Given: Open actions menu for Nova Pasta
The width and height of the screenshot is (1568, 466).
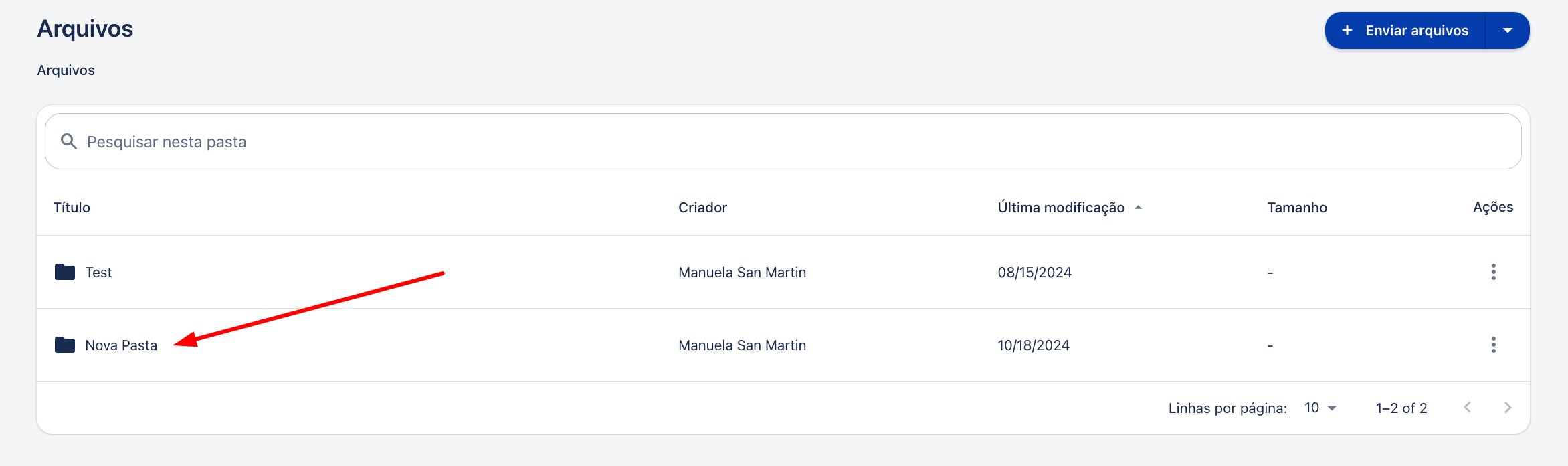Looking at the screenshot, I should (x=1493, y=345).
